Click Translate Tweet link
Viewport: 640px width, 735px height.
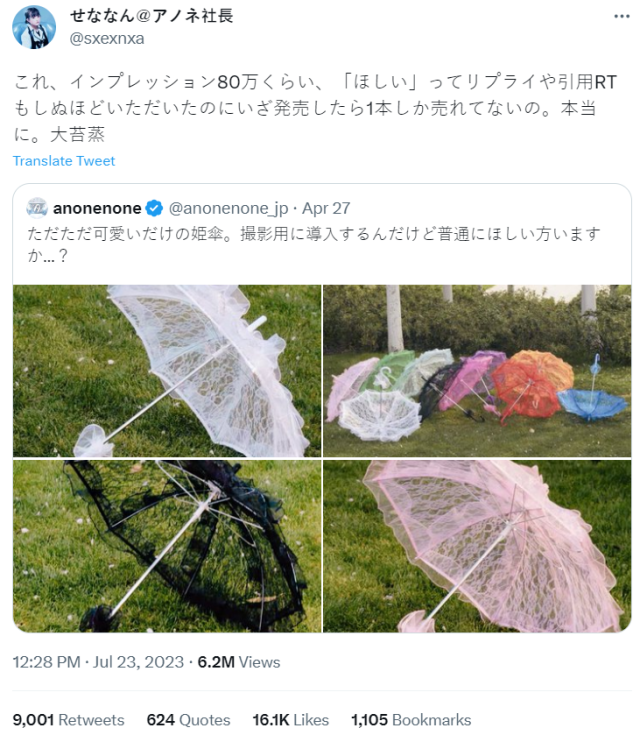64,161
